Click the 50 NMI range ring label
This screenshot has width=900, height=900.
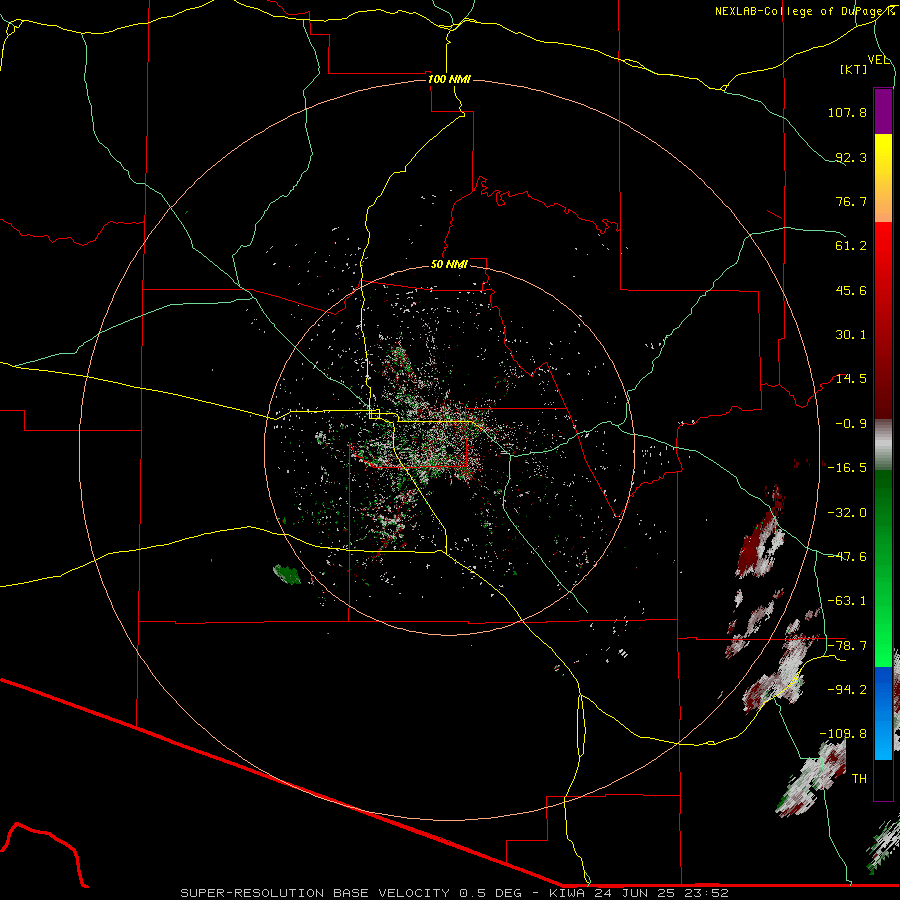point(449,265)
